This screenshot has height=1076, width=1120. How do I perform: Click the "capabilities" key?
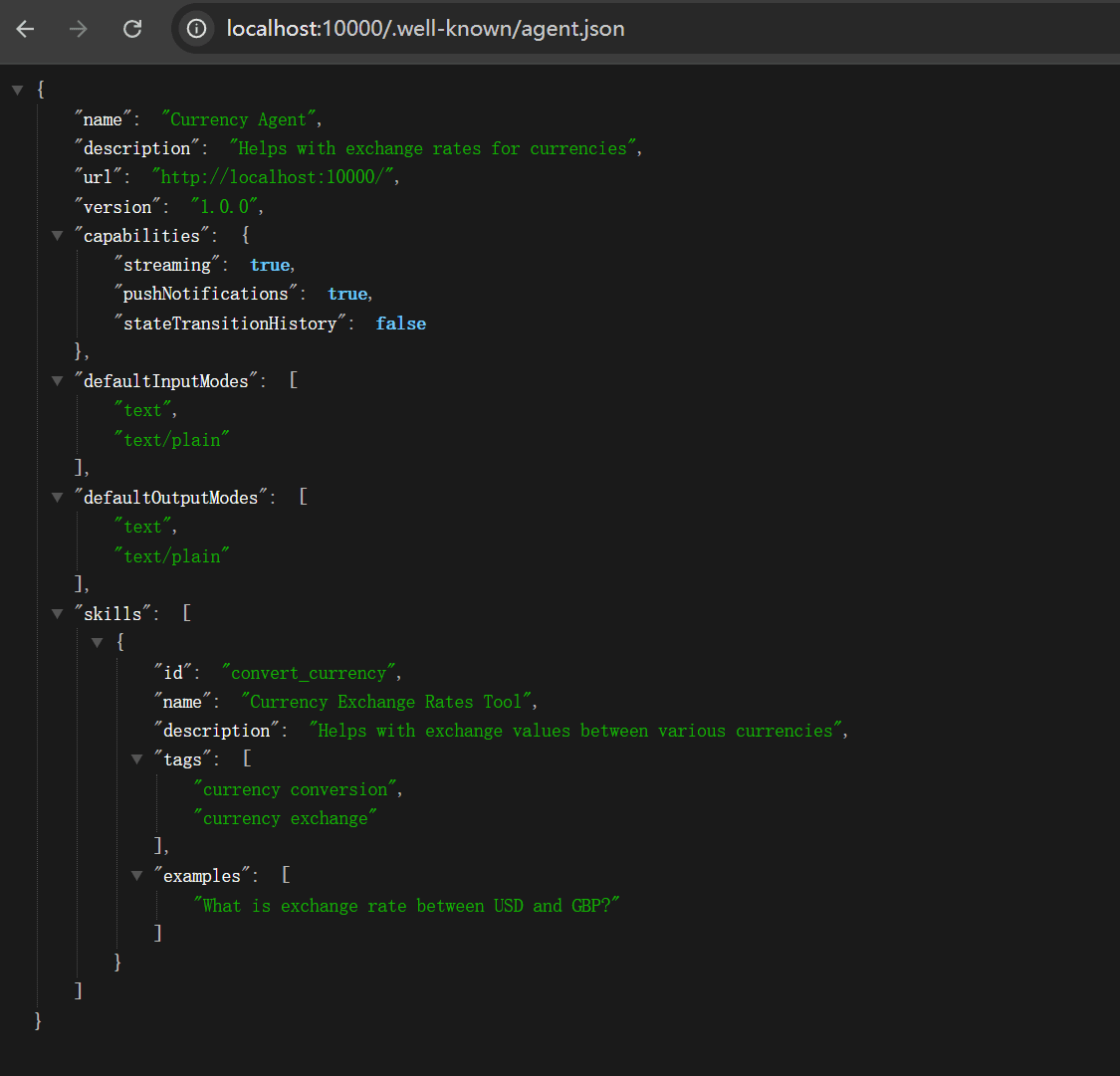(x=141, y=236)
